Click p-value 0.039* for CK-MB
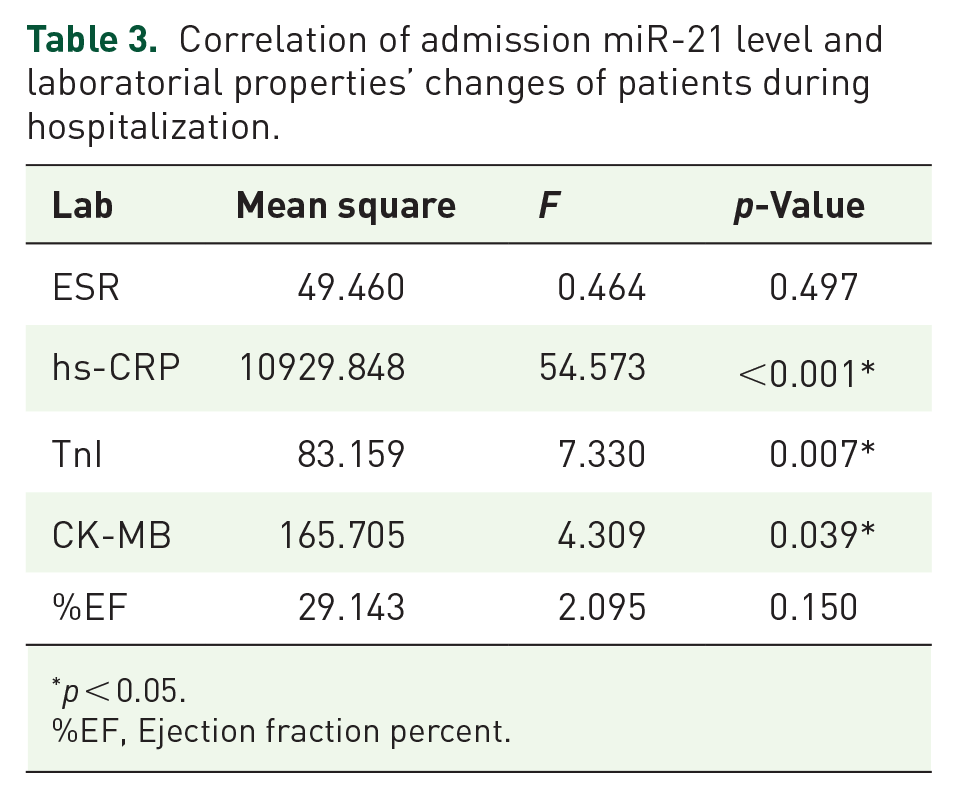Image resolution: width=957 pixels, height=798 pixels. tap(822, 535)
